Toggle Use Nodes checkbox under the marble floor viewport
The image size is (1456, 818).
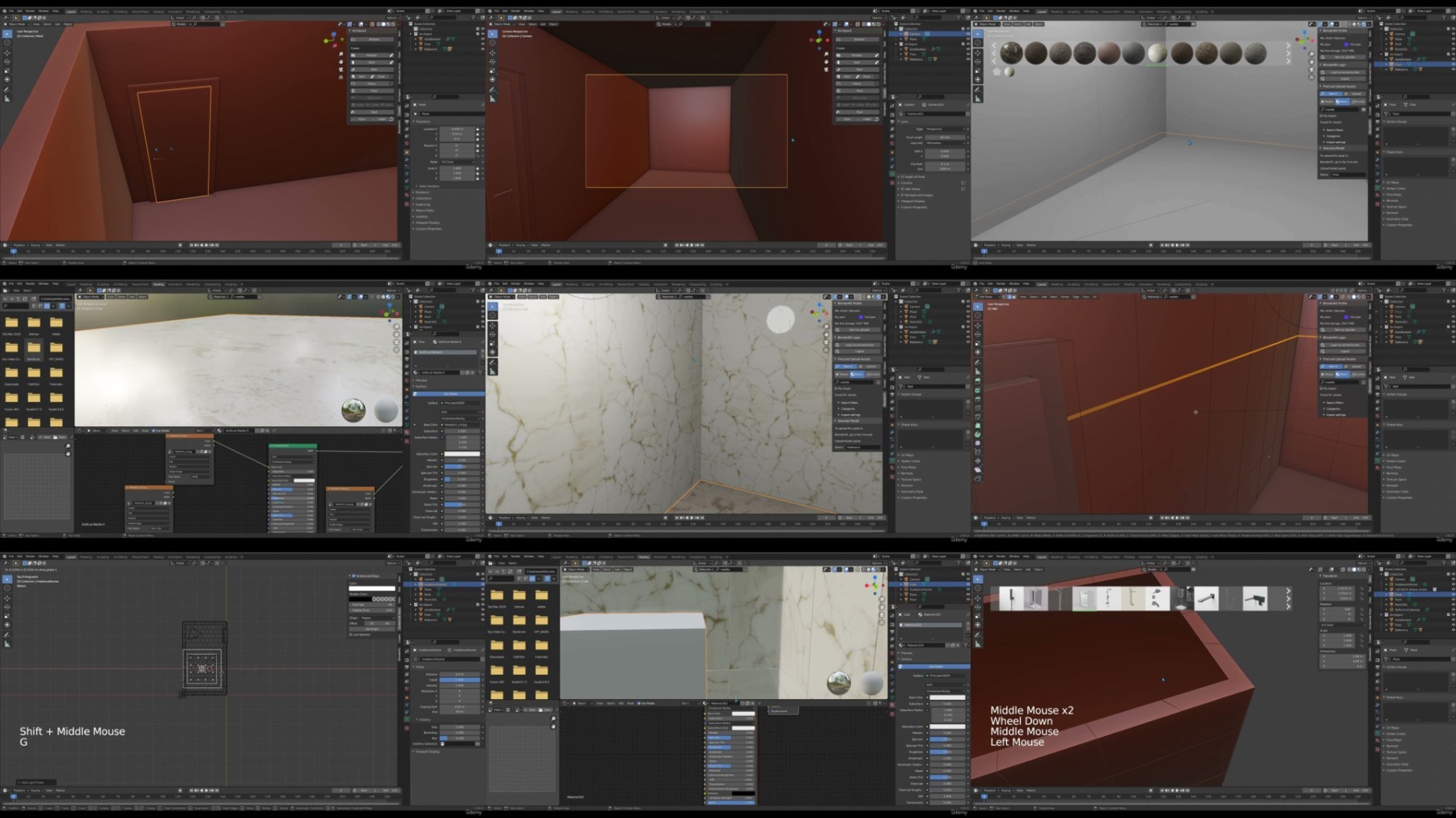point(154,430)
